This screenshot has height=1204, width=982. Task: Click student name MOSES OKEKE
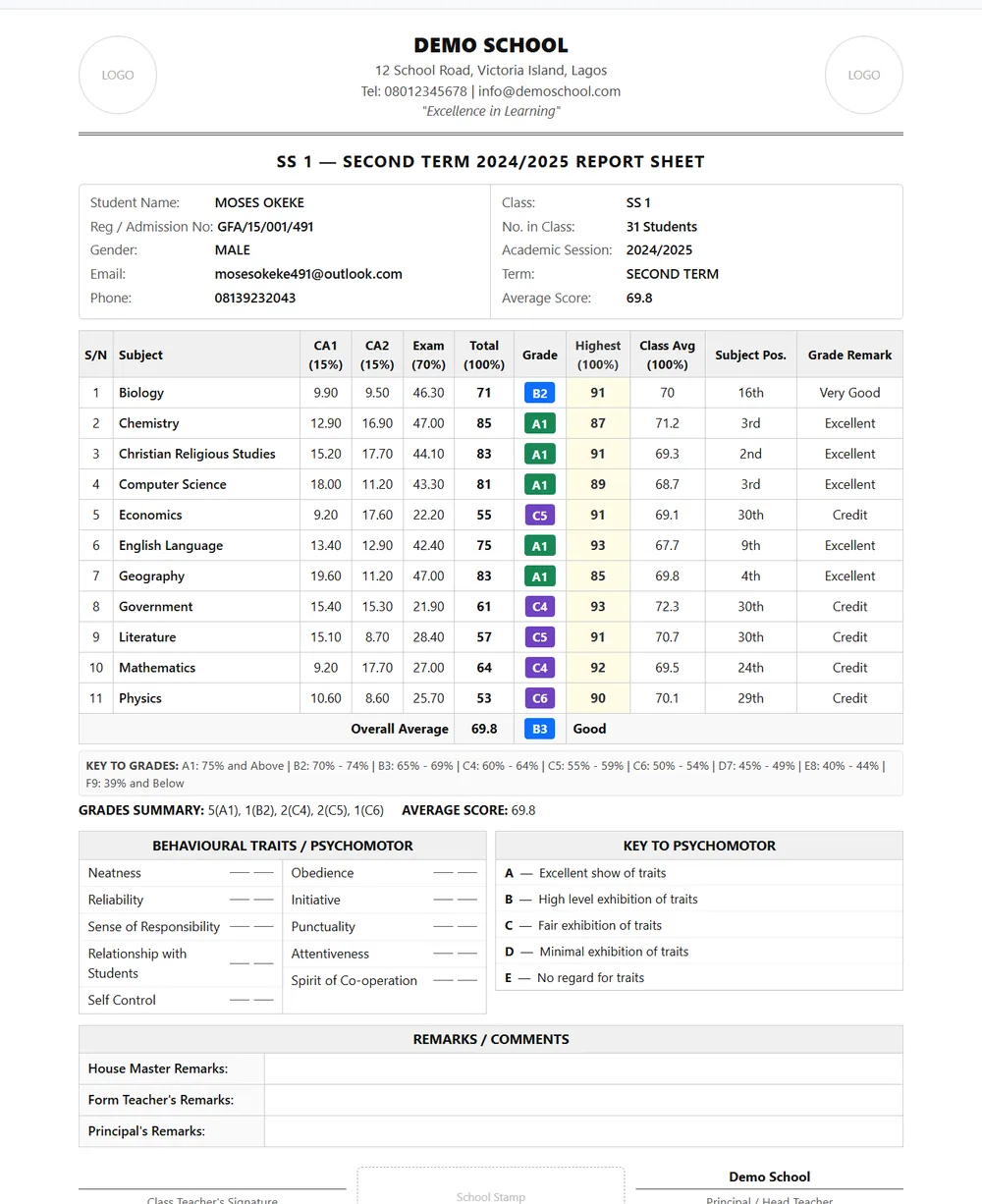pyautogui.click(x=259, y=202)
